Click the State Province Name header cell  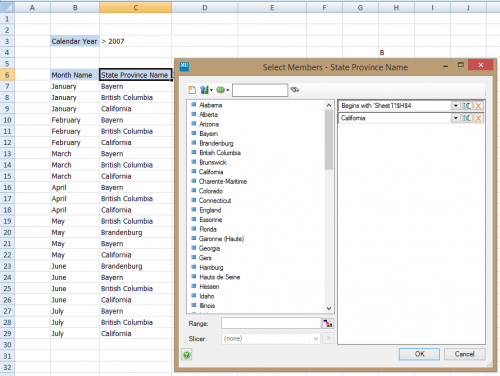tap(135, 75)
